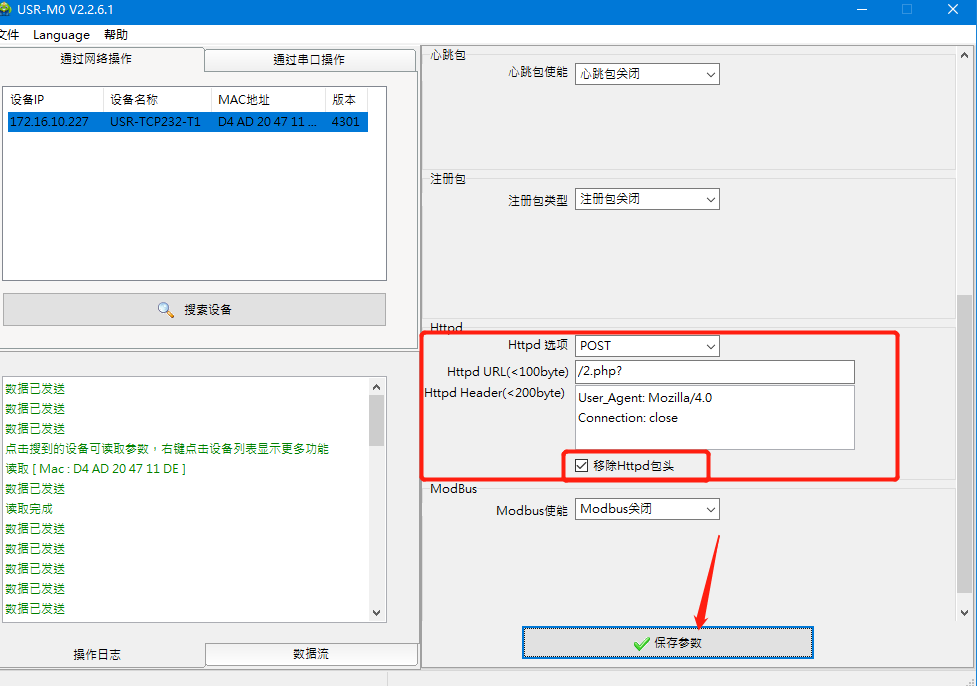Expand the Modbus使能 dropdown
Viewport: 977px width, 686px height.
[x=646, y=509]
